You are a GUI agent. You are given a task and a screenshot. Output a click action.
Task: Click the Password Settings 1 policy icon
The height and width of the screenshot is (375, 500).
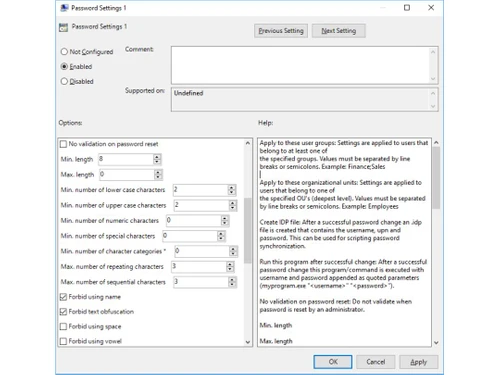(x=63, y=27)
